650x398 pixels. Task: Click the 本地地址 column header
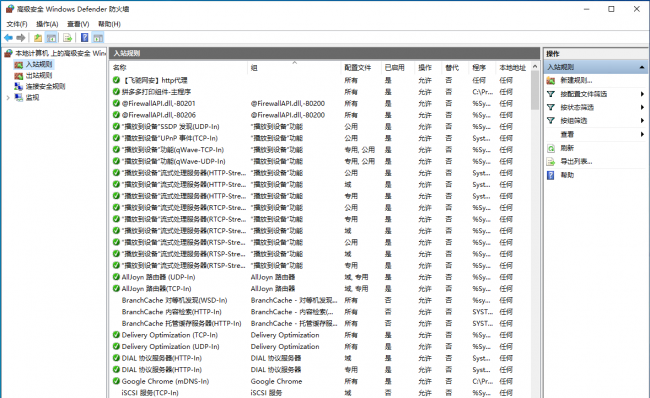point(513,68)
